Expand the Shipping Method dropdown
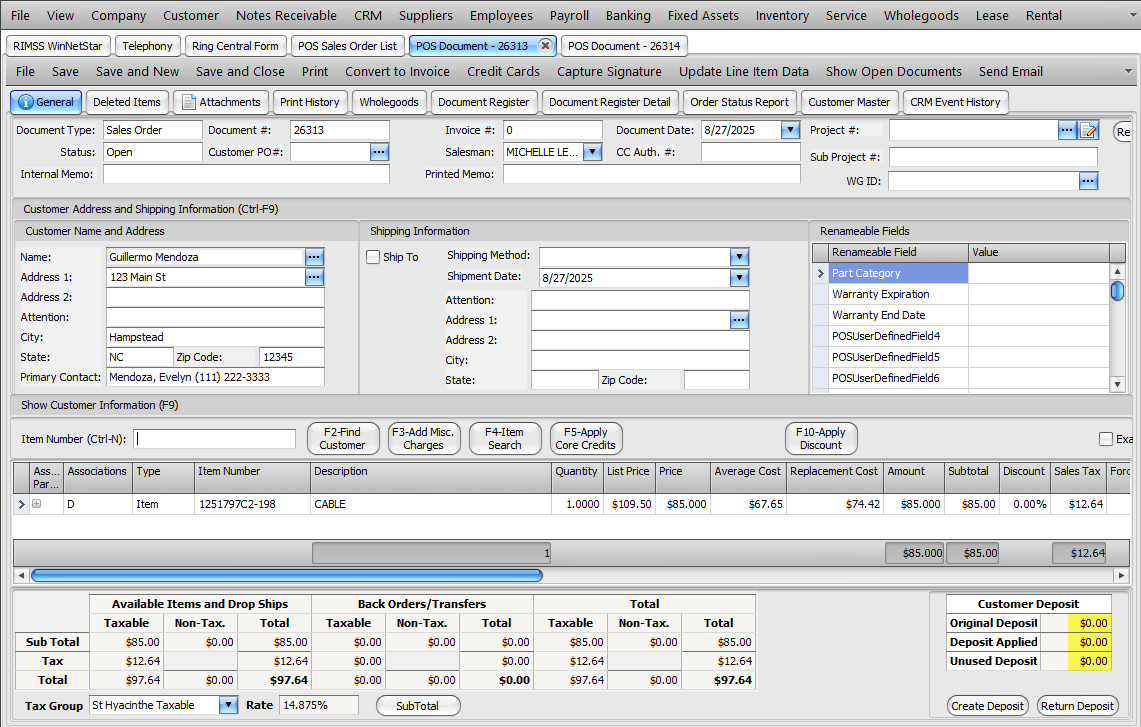Viewport: 1141px width, 727px height. pyautogui.click(x=739, y=256)
